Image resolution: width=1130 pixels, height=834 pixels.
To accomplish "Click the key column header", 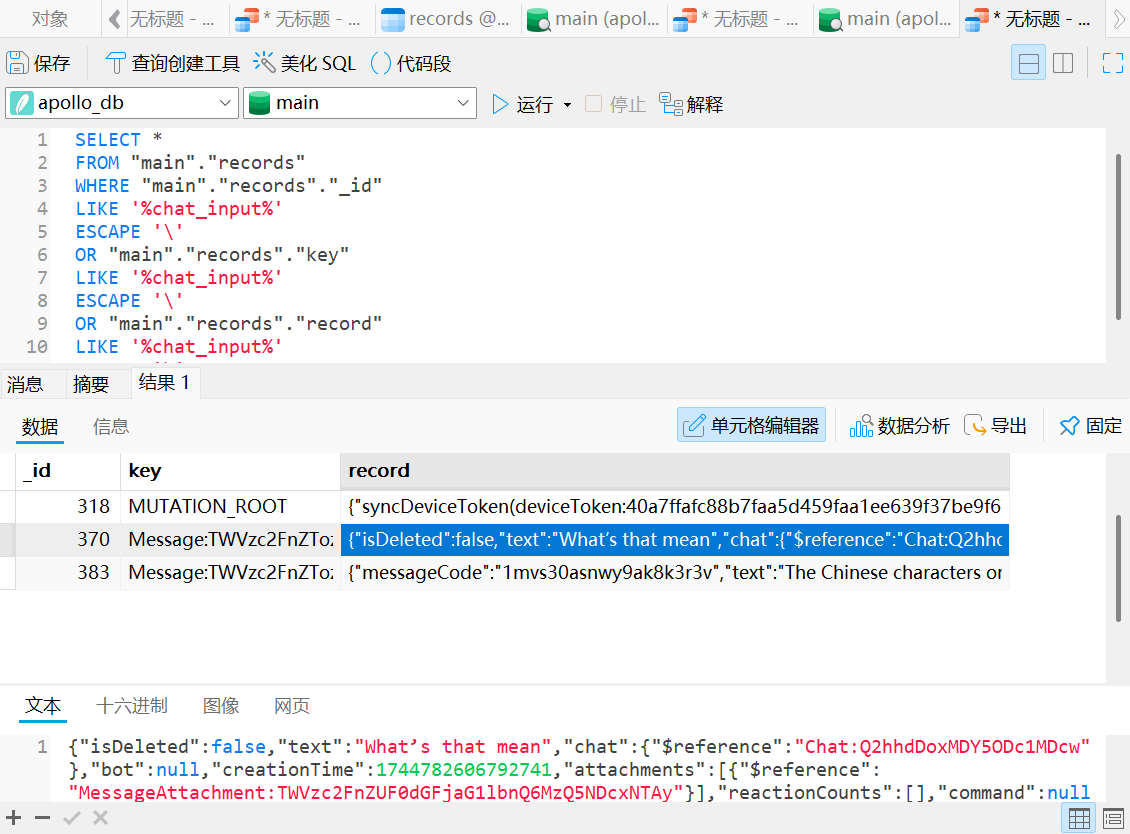I will pos(230,471).
